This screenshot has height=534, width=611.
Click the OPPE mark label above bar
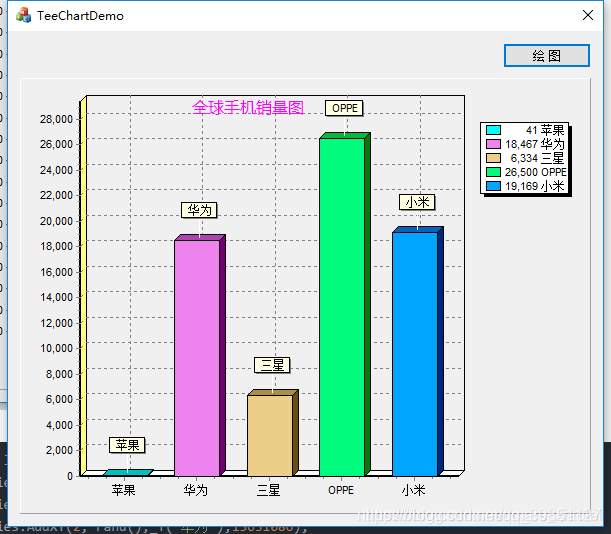pyautogui.click(x=344, y=108)
